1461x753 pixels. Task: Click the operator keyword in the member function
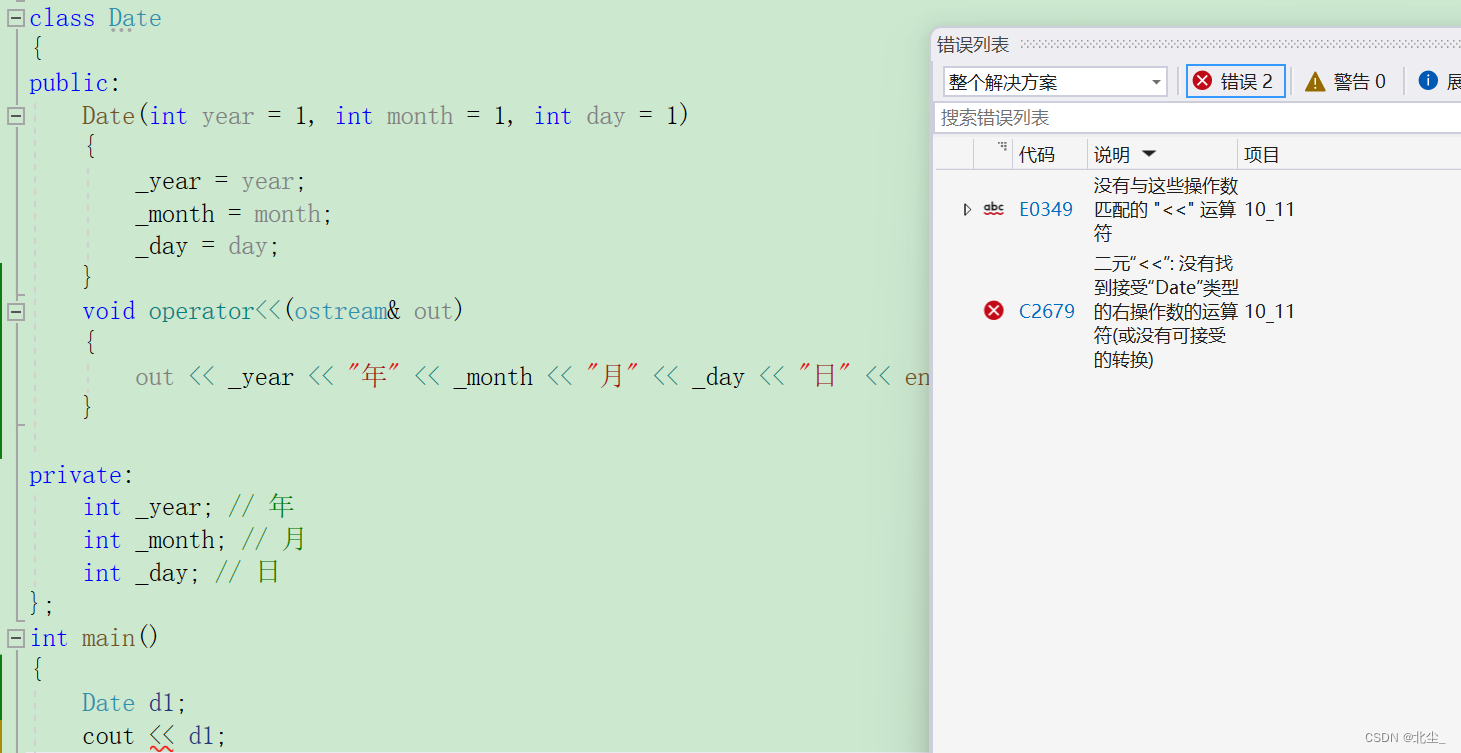pyautogui.click(x=201, y=311)
